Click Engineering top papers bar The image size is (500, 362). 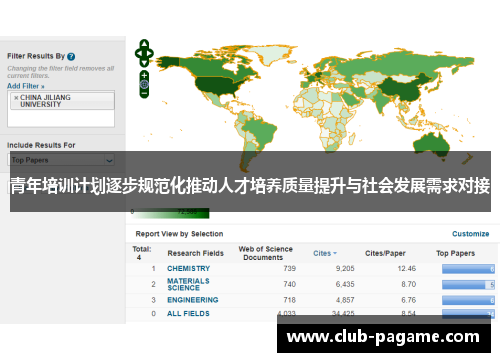(468, 300)
